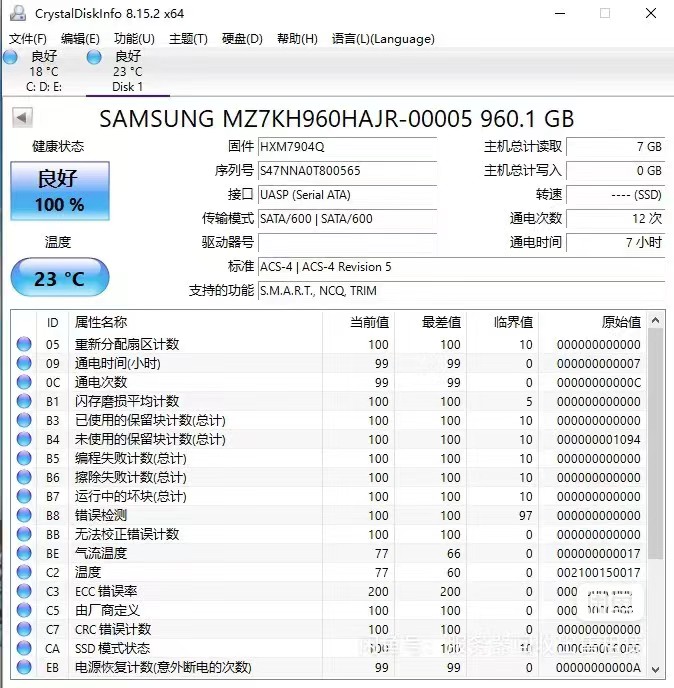Click status icon for attribute C5
Viewport: 674px width, 688px height.
pyautogui.click(x=24, y=610)
